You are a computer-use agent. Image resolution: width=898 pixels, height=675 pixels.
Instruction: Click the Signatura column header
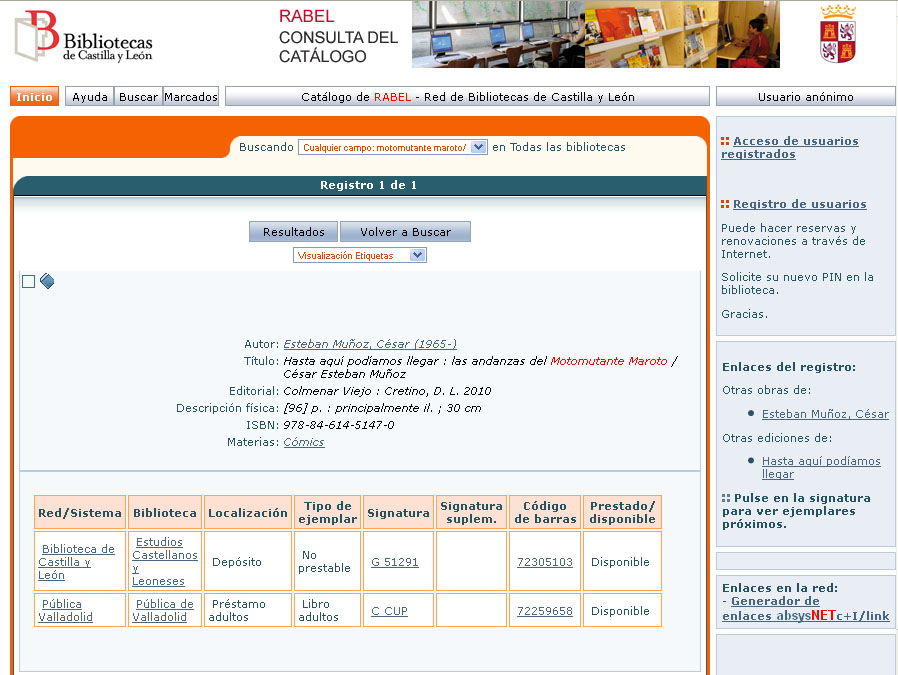coord(398,512)
